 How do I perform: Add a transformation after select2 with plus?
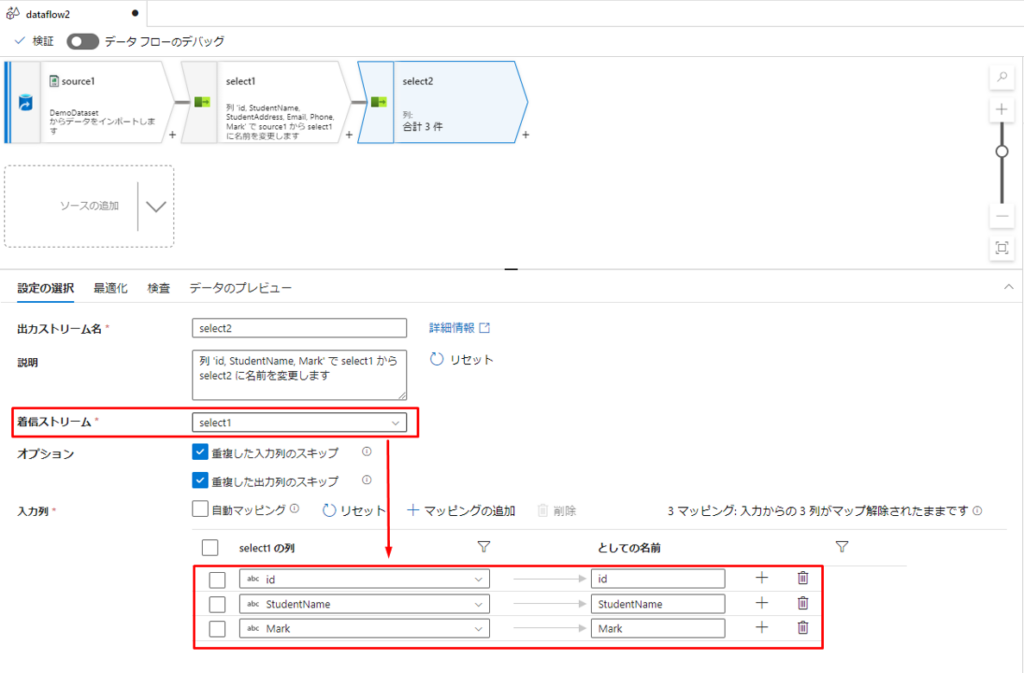coord(526,135)
